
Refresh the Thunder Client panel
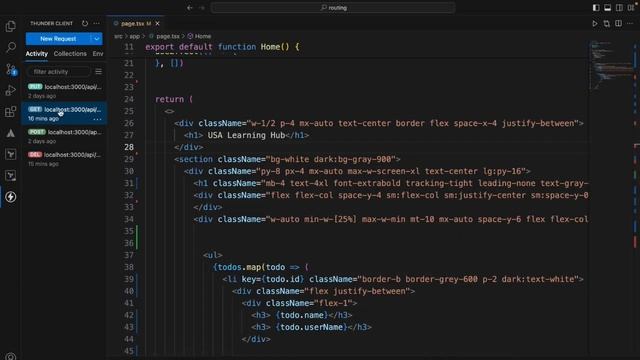(x=84, y=23)
